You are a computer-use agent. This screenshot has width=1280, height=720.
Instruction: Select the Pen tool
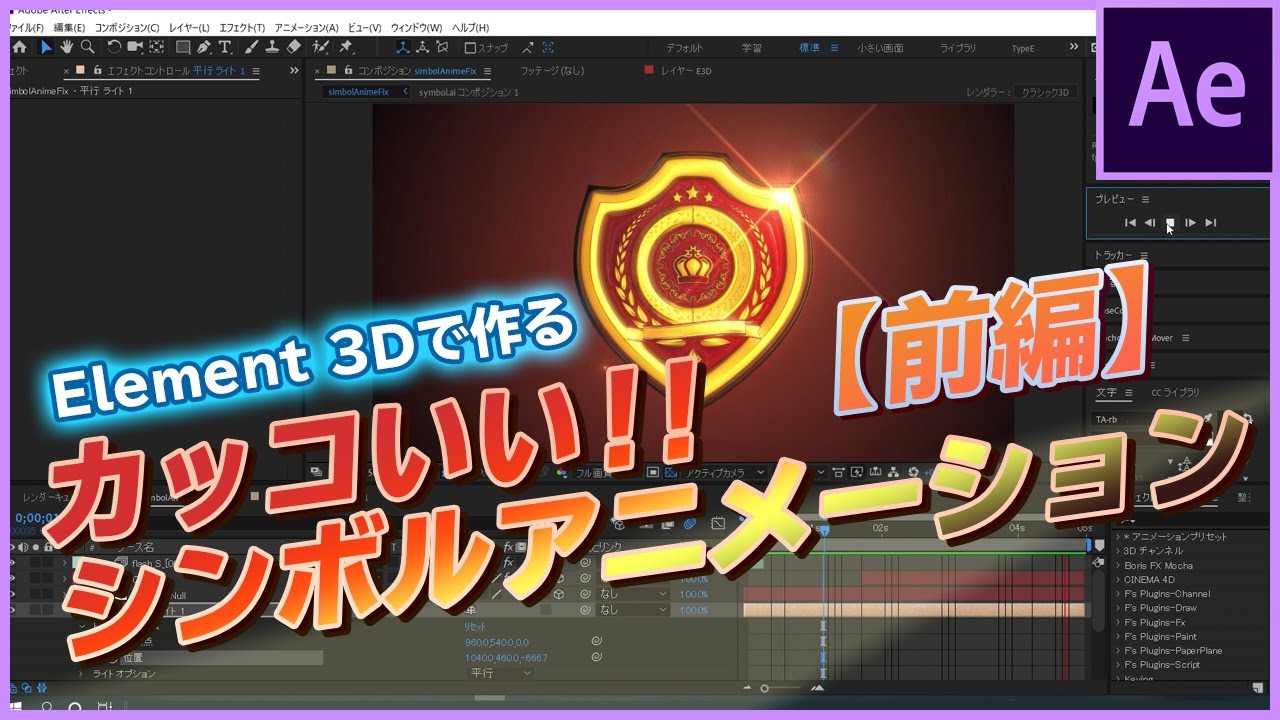[204, 47]
